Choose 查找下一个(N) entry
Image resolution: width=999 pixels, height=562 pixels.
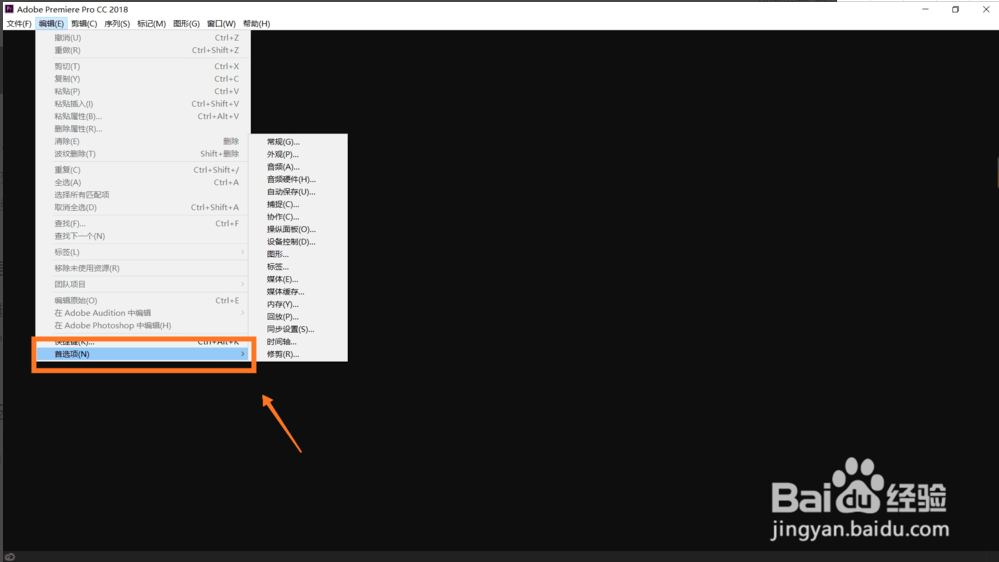click(143, 236)
